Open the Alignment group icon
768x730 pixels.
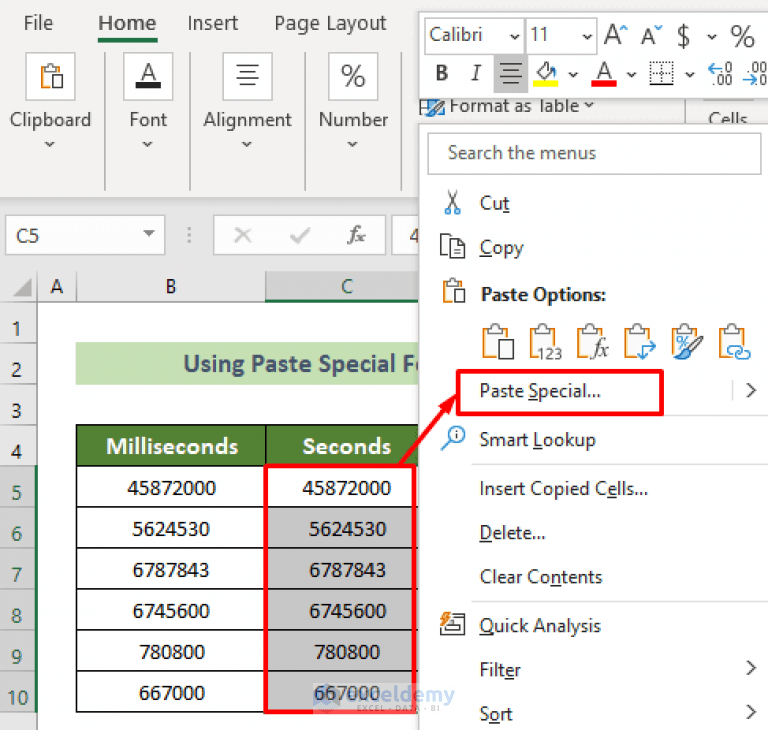coord(247,76)
